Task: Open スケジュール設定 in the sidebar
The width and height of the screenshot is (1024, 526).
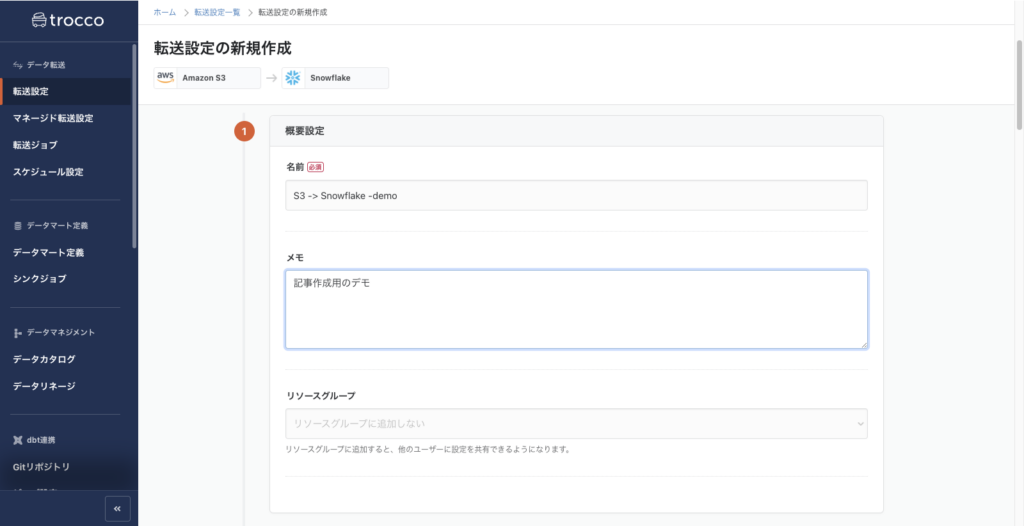Action: 48,172
